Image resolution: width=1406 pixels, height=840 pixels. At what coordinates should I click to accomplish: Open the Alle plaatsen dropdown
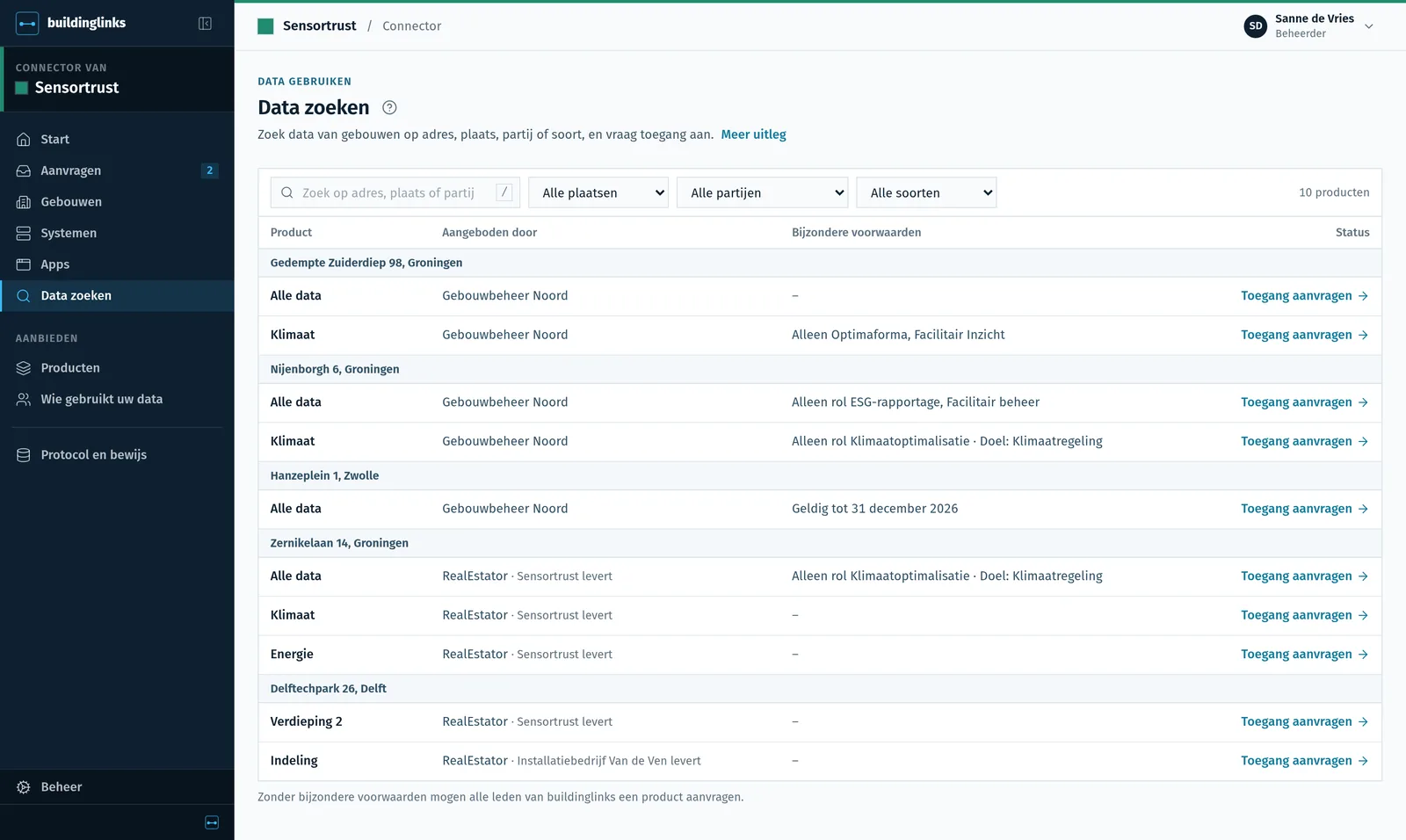pos(598,192)
